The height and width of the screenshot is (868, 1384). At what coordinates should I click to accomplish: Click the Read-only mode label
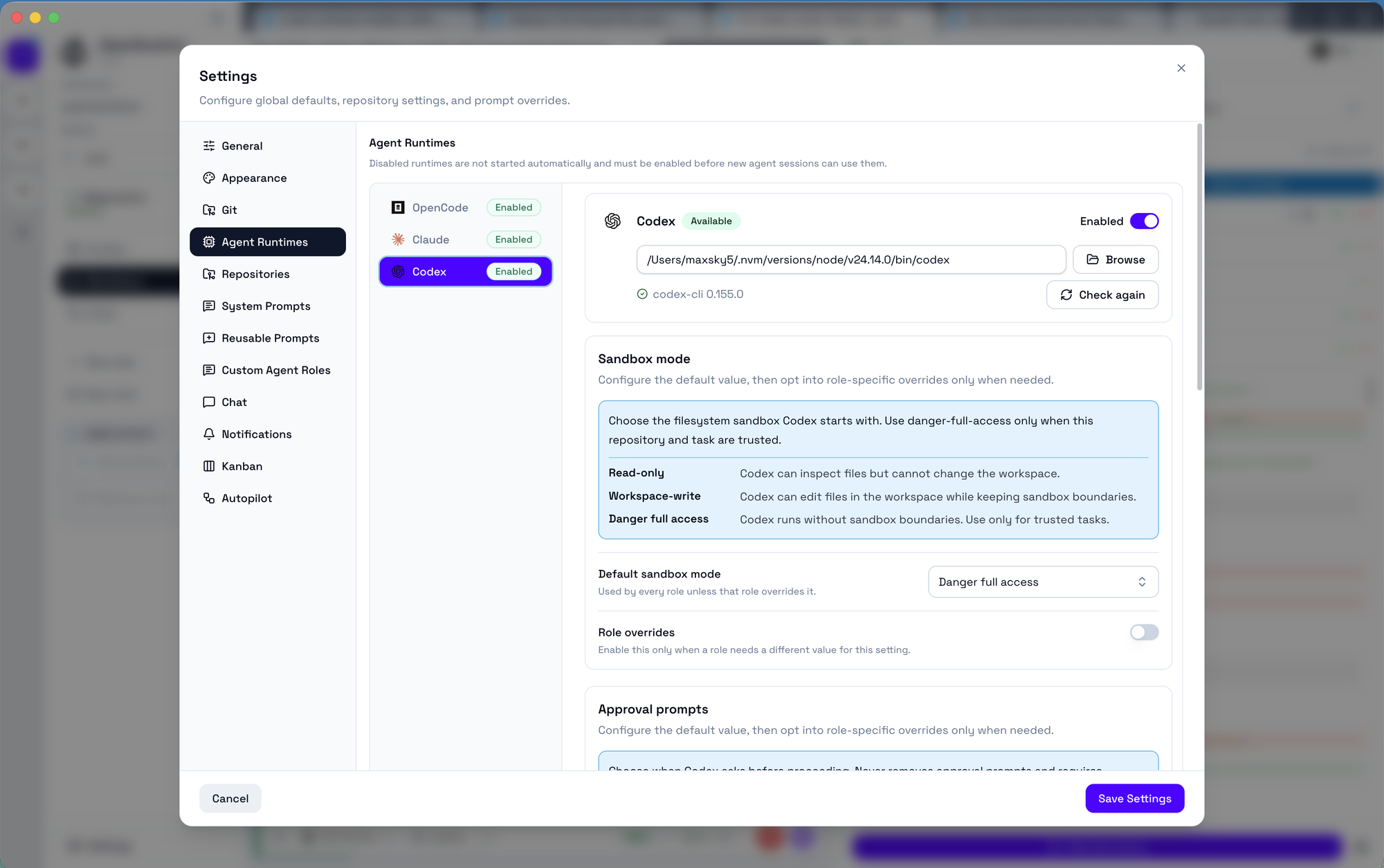[x=637, y=473]
